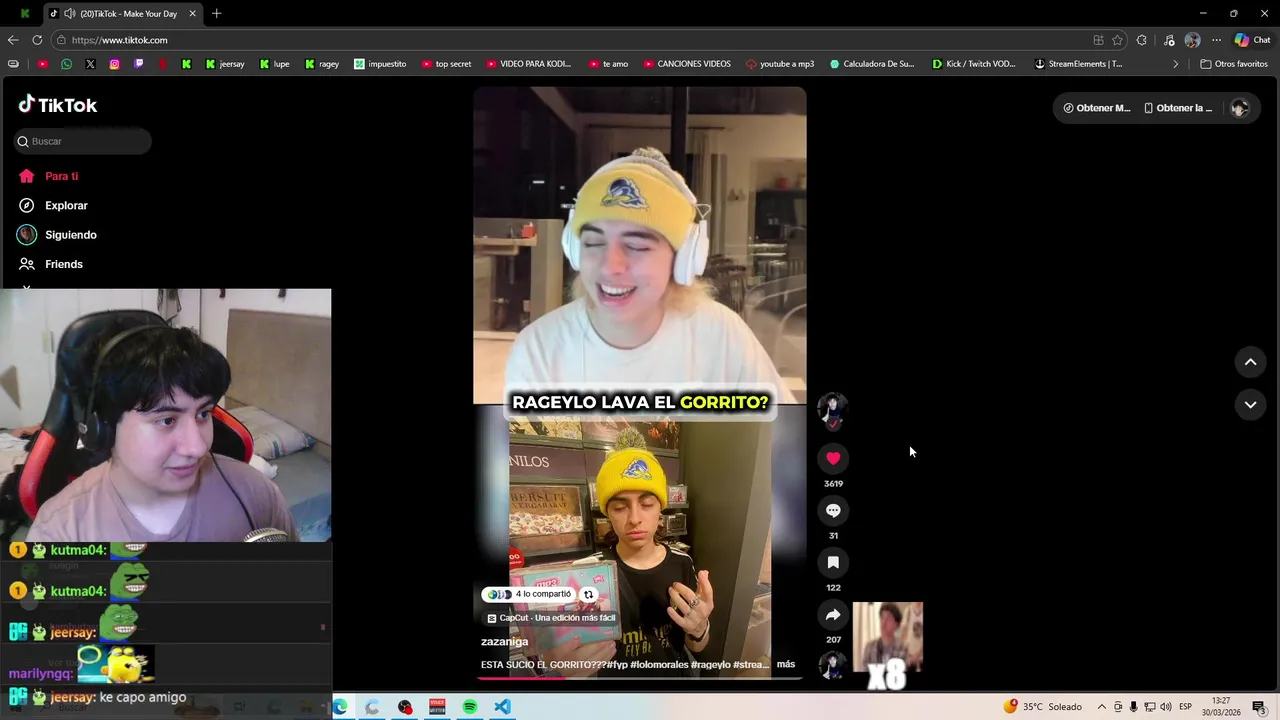Image resolution: width=1280 pixels, height=720 pixels.
Task: Open Spotify from the taskbar
Action: point(470,707)
